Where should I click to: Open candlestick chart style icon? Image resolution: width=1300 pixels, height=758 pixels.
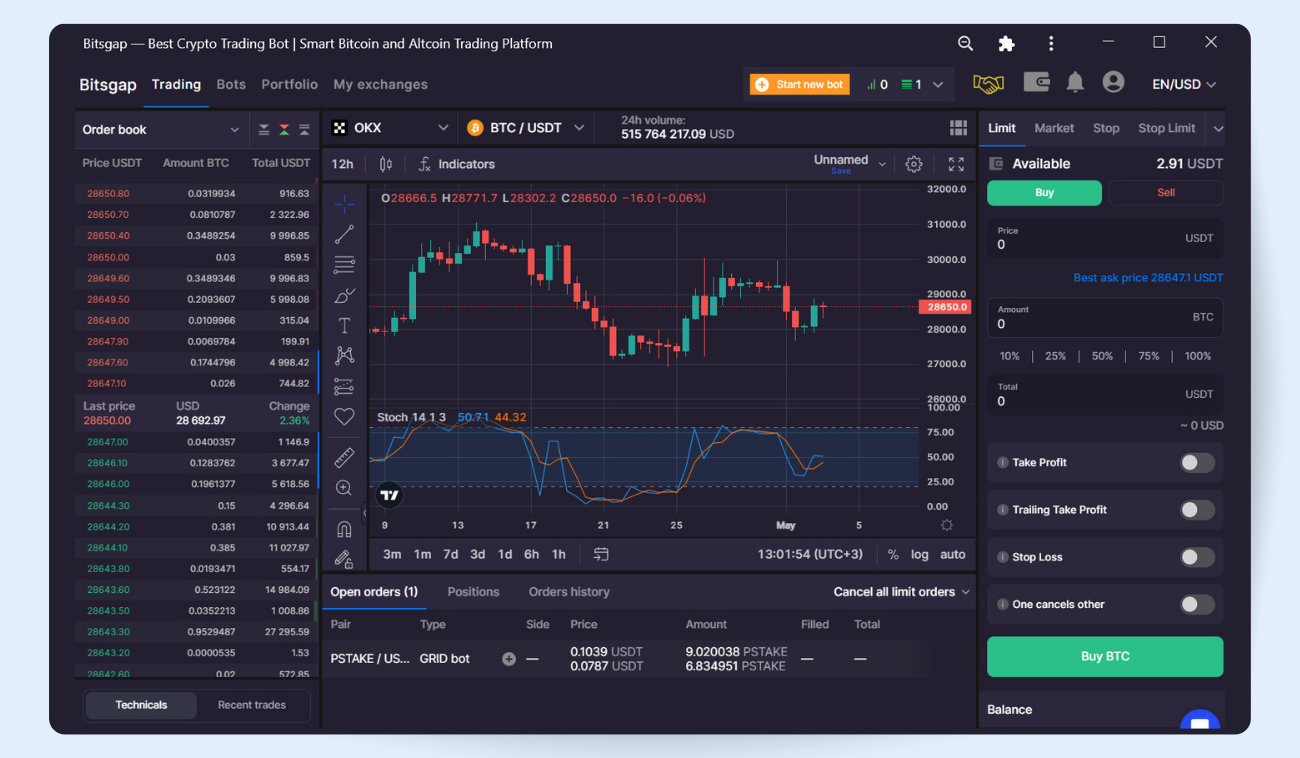[x=386, y=164]
